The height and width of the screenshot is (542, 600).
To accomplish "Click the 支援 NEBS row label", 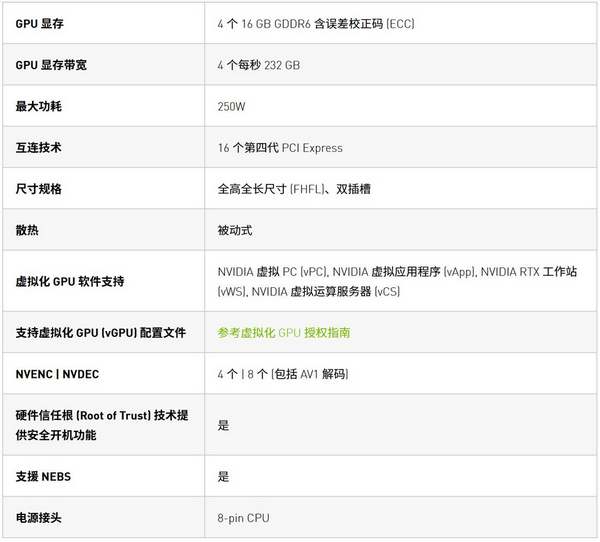I will click(44, 476).
